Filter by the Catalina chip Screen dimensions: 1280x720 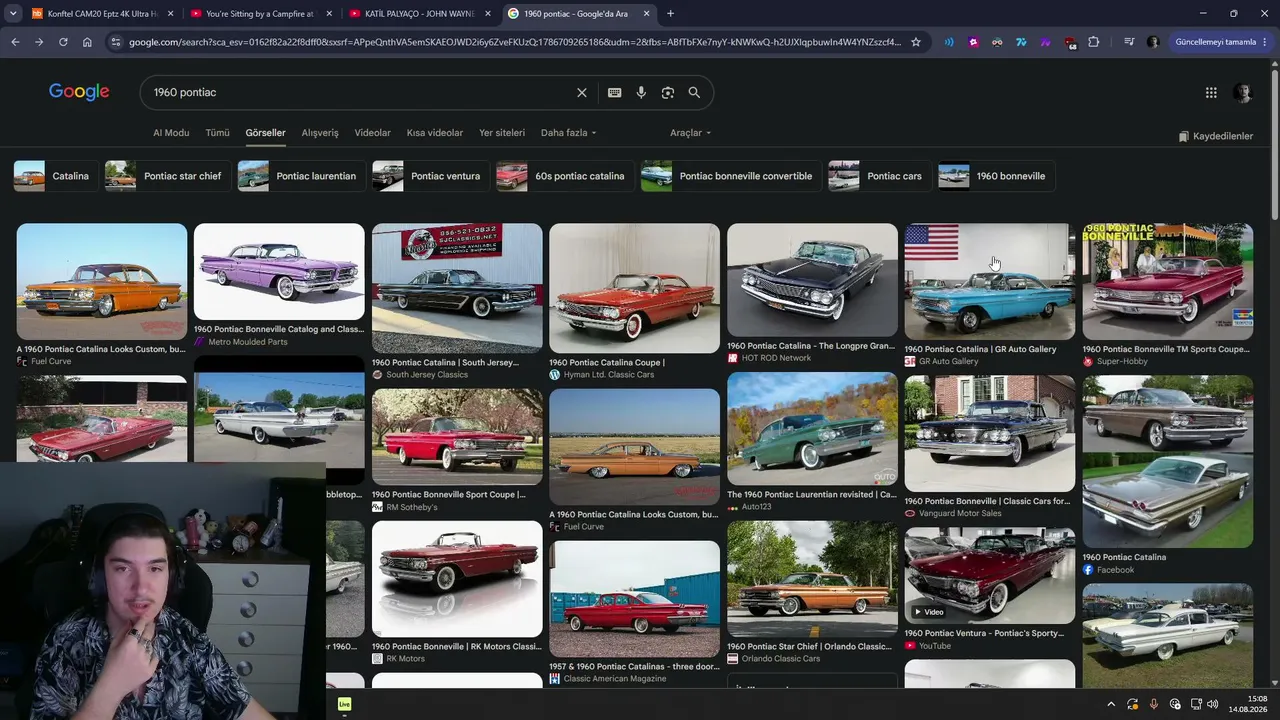pyautogui.click(x=56, y=176)
